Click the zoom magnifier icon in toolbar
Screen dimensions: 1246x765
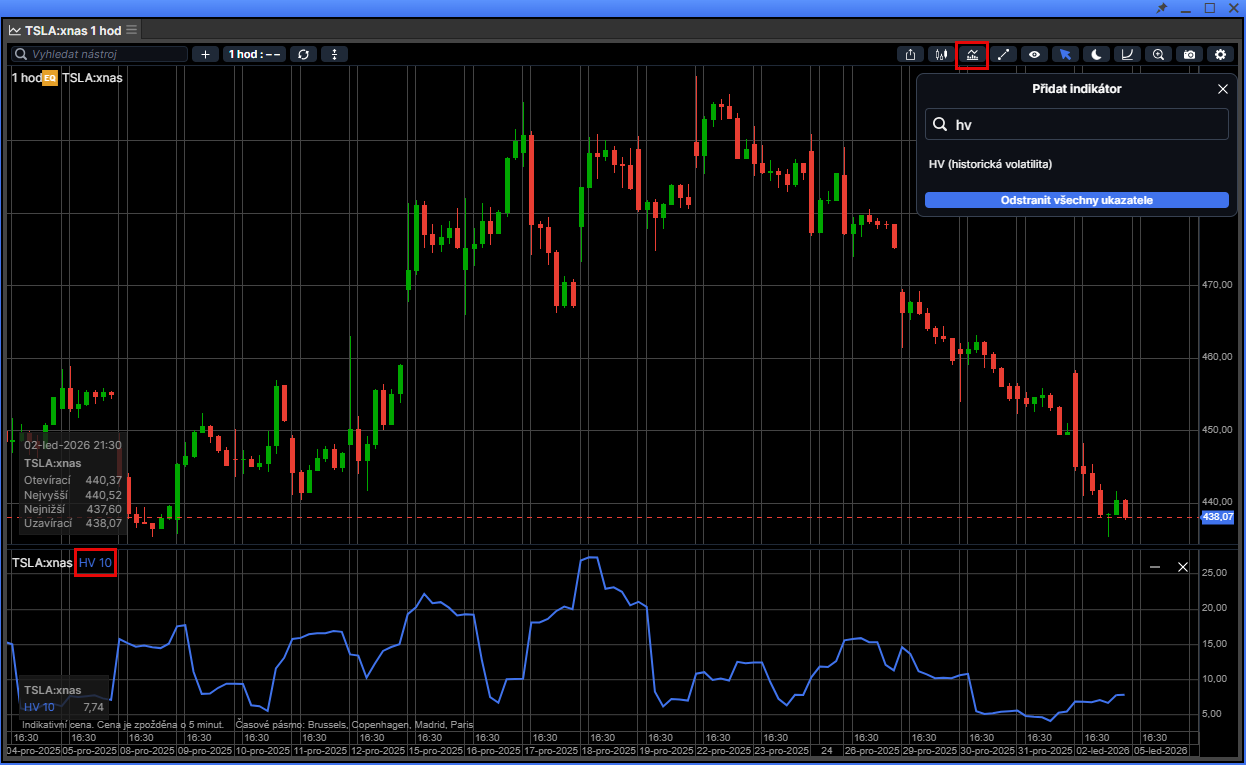coord(1158,54)
